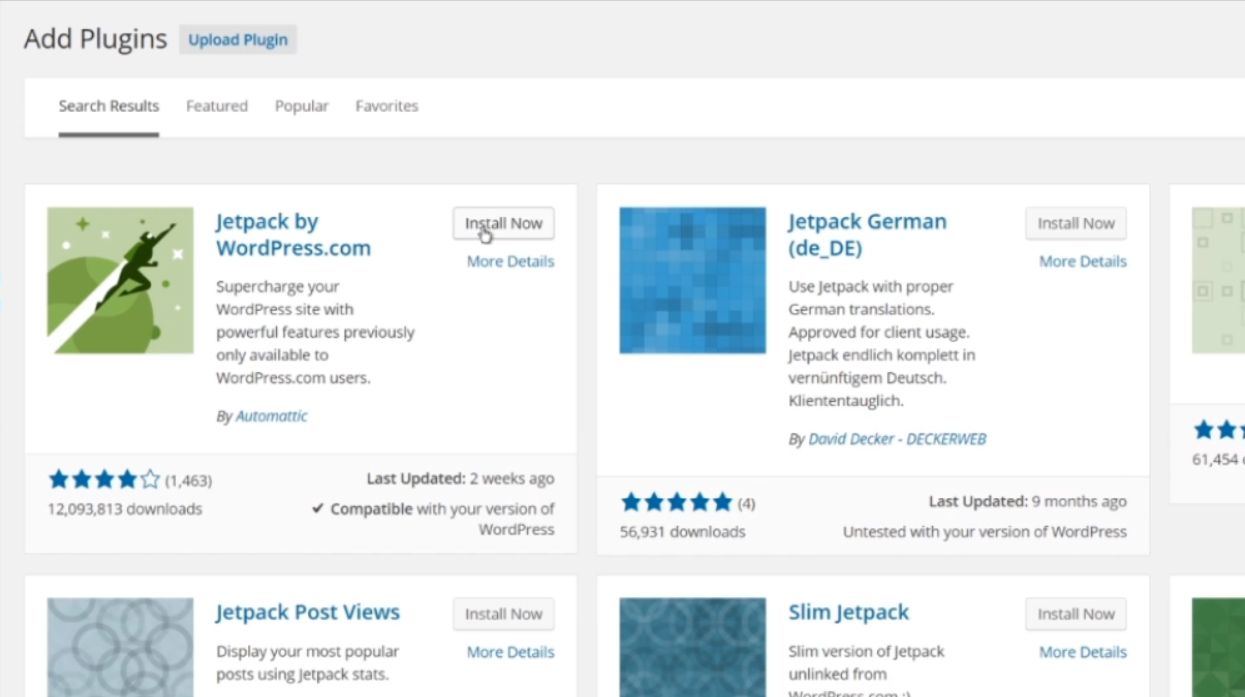Open the Favorites tab
The width and height of the screenshot is (1245, 697).
[387, 106]
